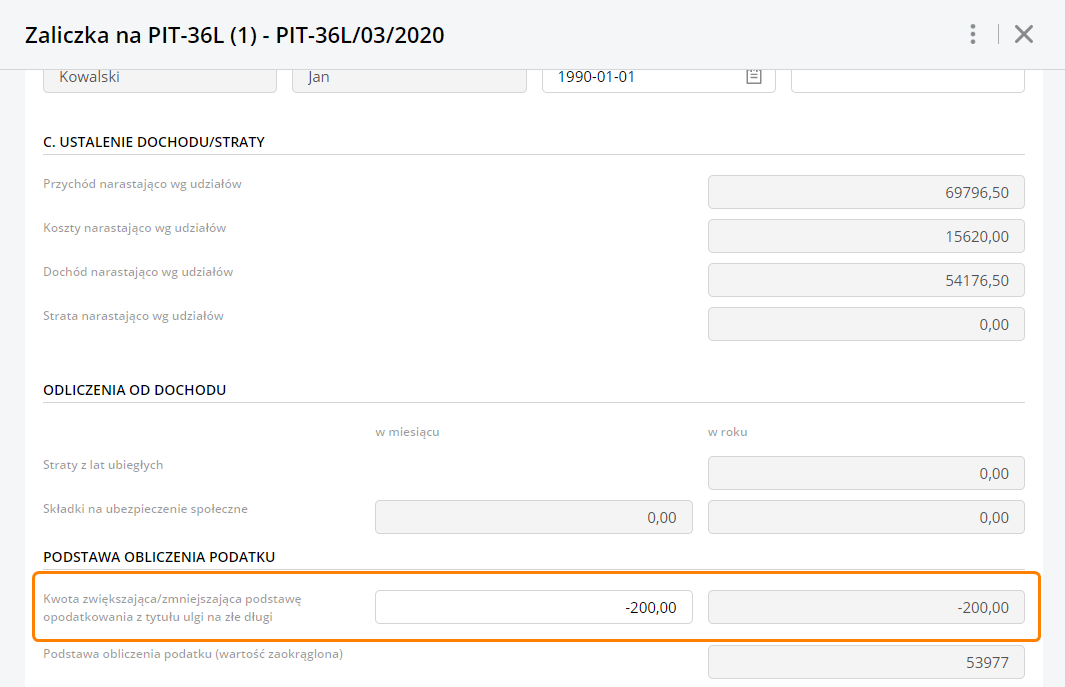Image resolution: width=1065 pixels, height=687 pixels.
Task: Click the monthly Składki na ubezpieczenie społeczne field
Action: pos(533,517)
